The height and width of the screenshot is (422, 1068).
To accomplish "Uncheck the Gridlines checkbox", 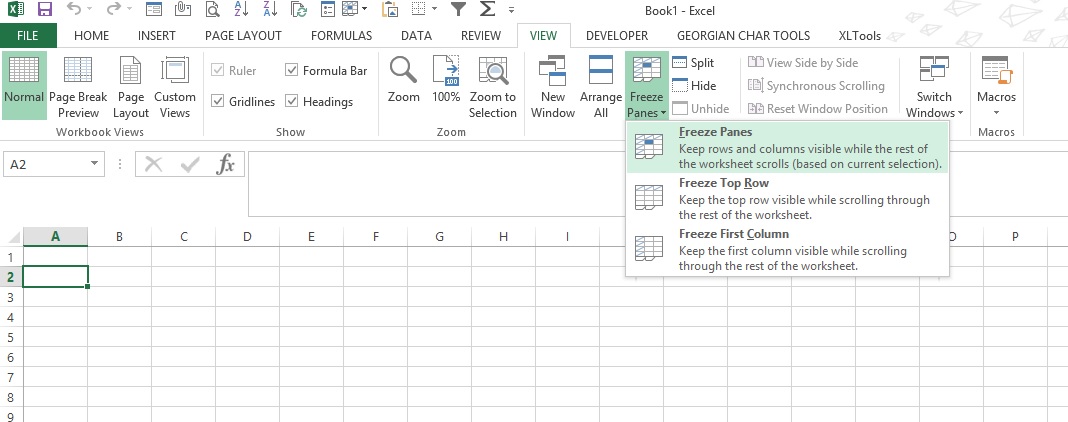I will click(218, 101).
